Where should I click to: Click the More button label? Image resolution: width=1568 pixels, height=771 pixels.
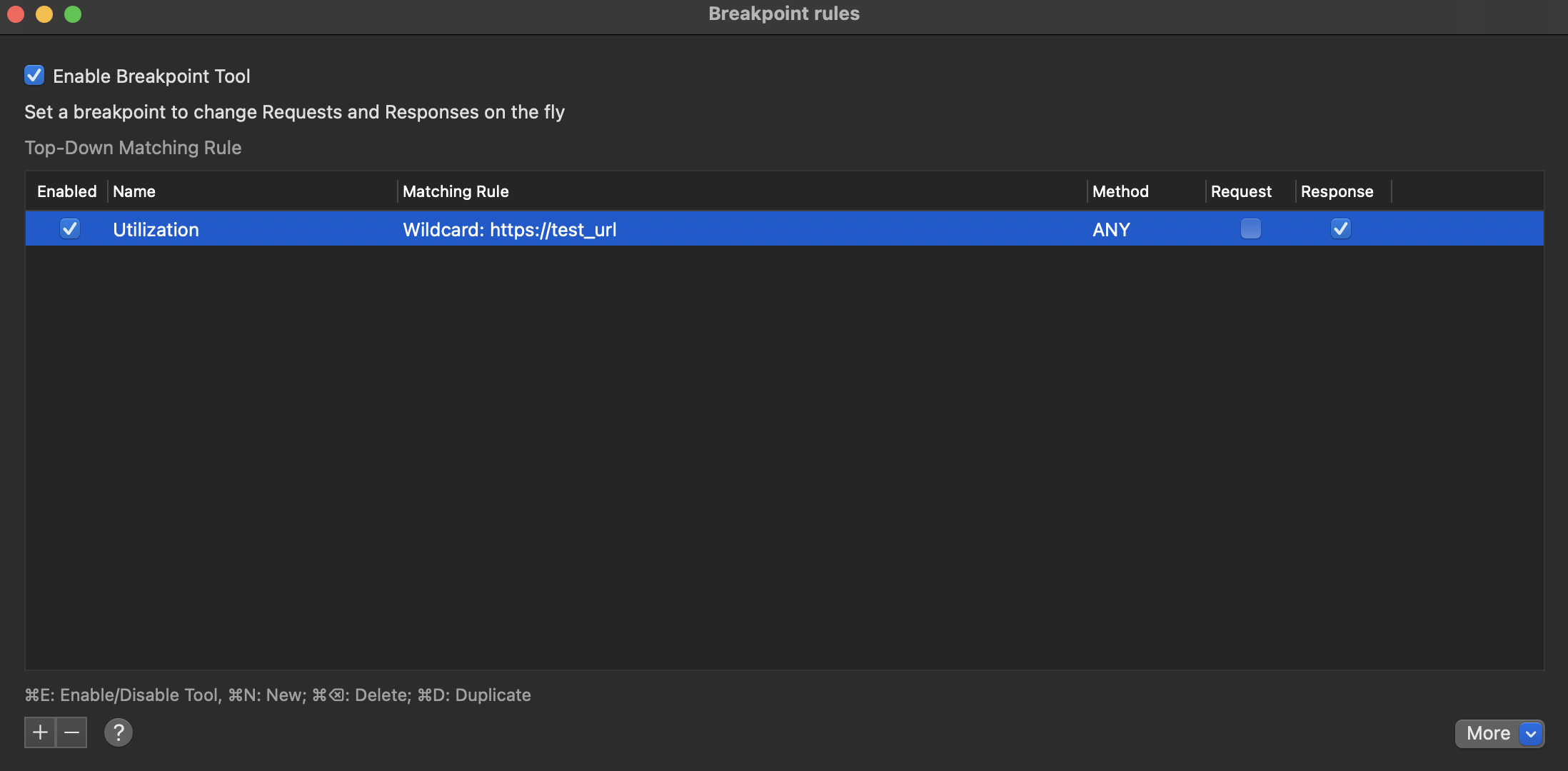1488,734
